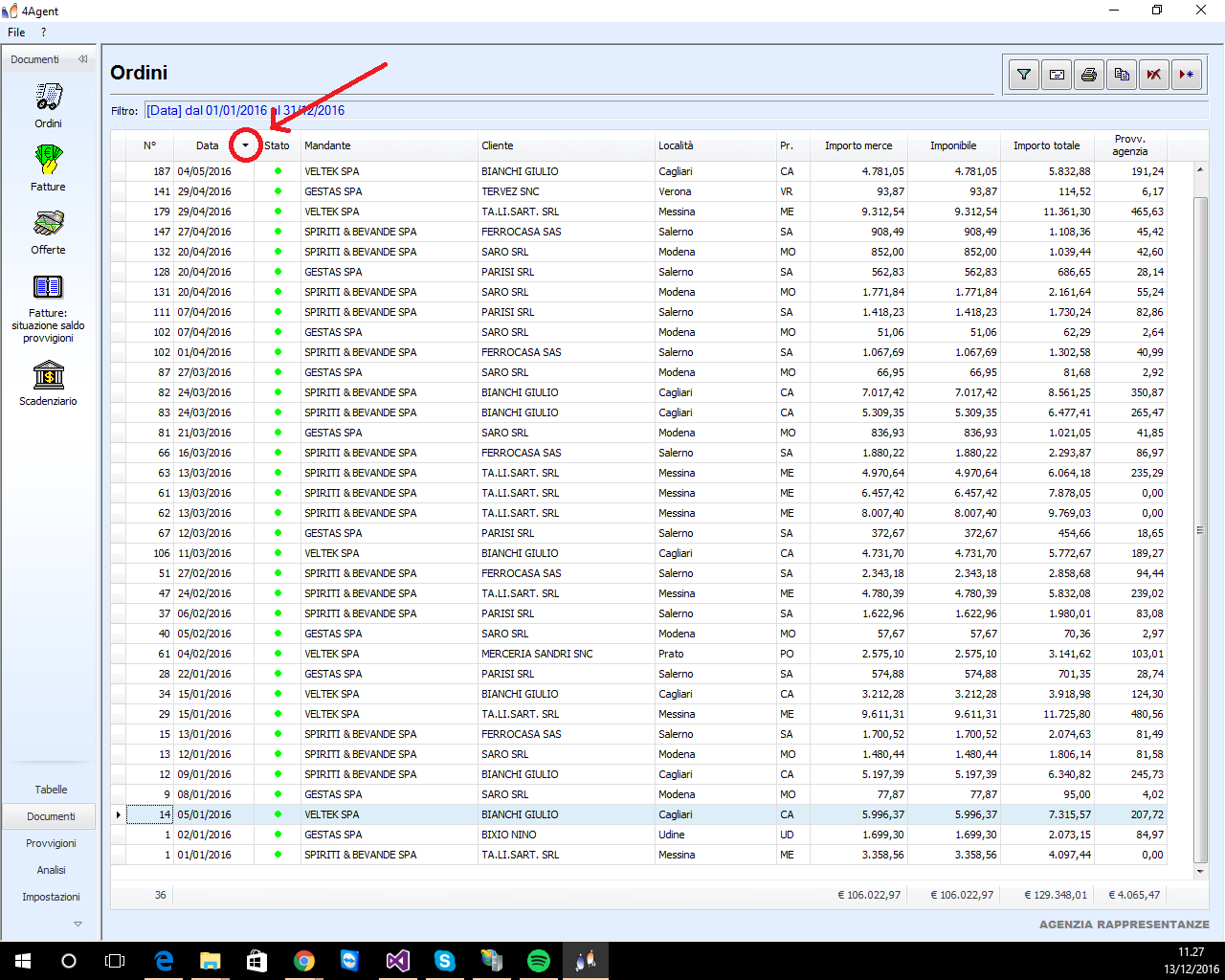Click the date cell 27/03/2016
This screenshot has width=1225, height=980.
click(x=213, y=372)
